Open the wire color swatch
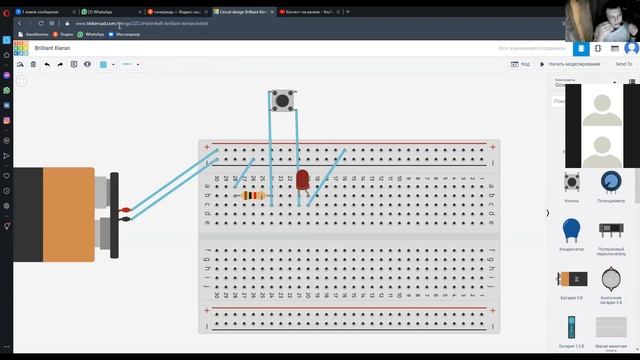The width and height of the screenshot is (640, 360). 103,64
